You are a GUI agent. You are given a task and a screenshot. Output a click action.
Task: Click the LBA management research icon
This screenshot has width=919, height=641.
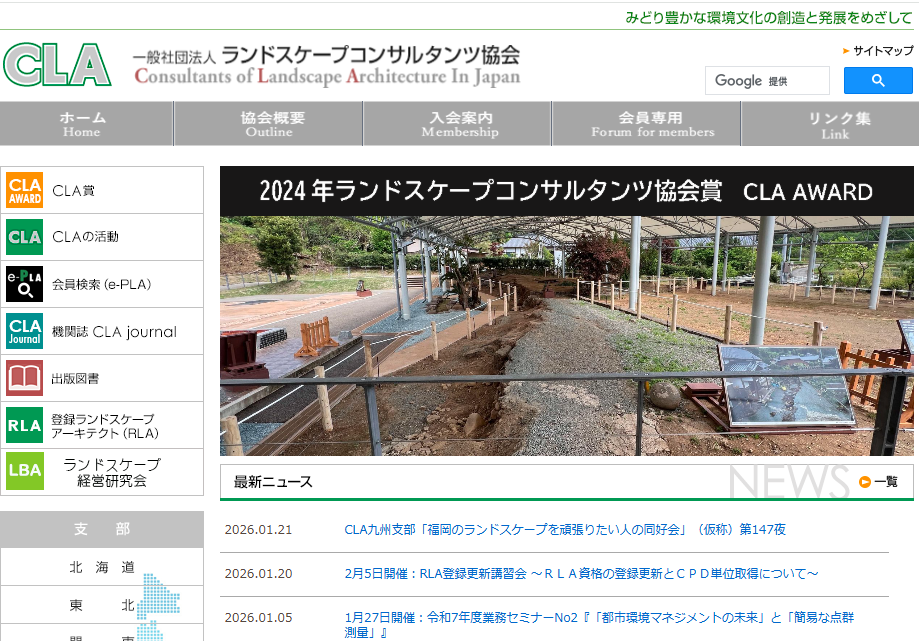(x=25, y=472)
